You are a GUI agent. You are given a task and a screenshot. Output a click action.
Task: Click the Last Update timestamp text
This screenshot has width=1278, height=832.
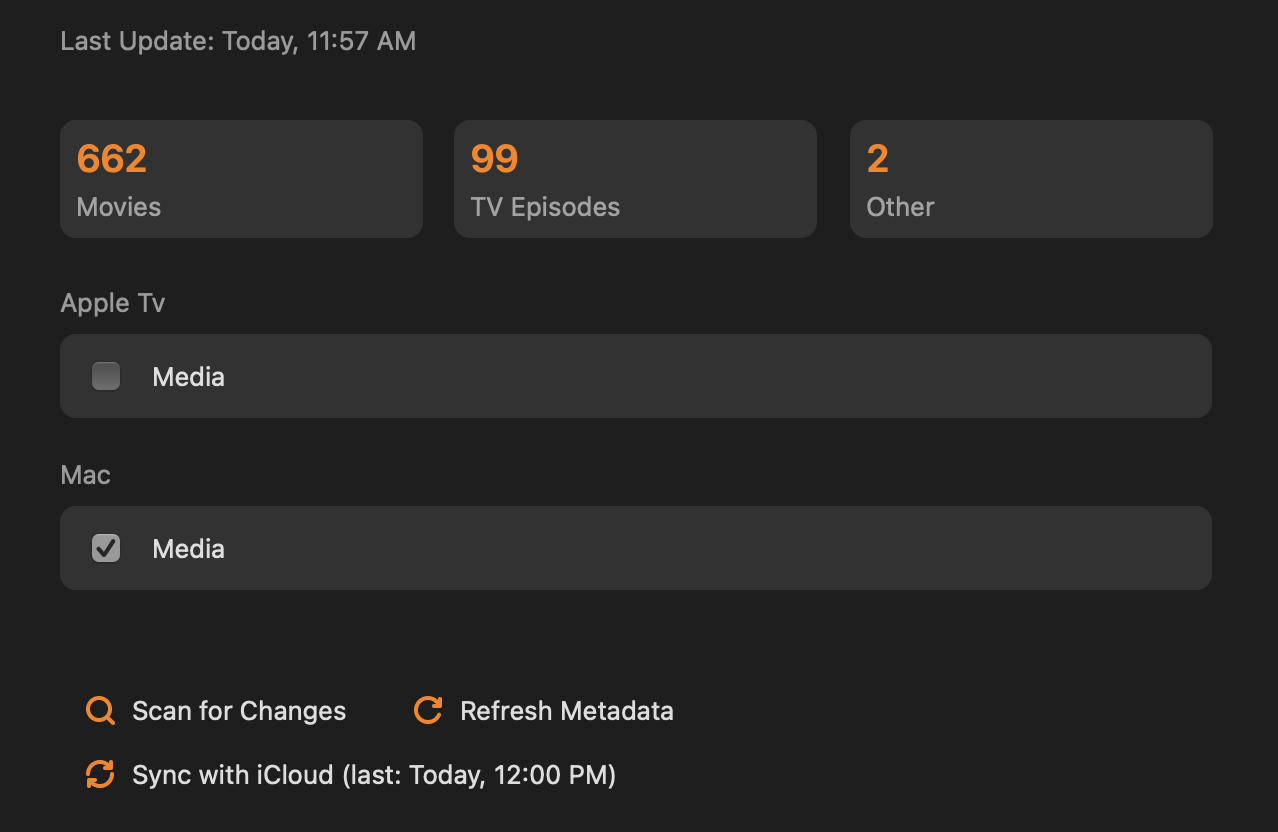[x=238, y=41]
